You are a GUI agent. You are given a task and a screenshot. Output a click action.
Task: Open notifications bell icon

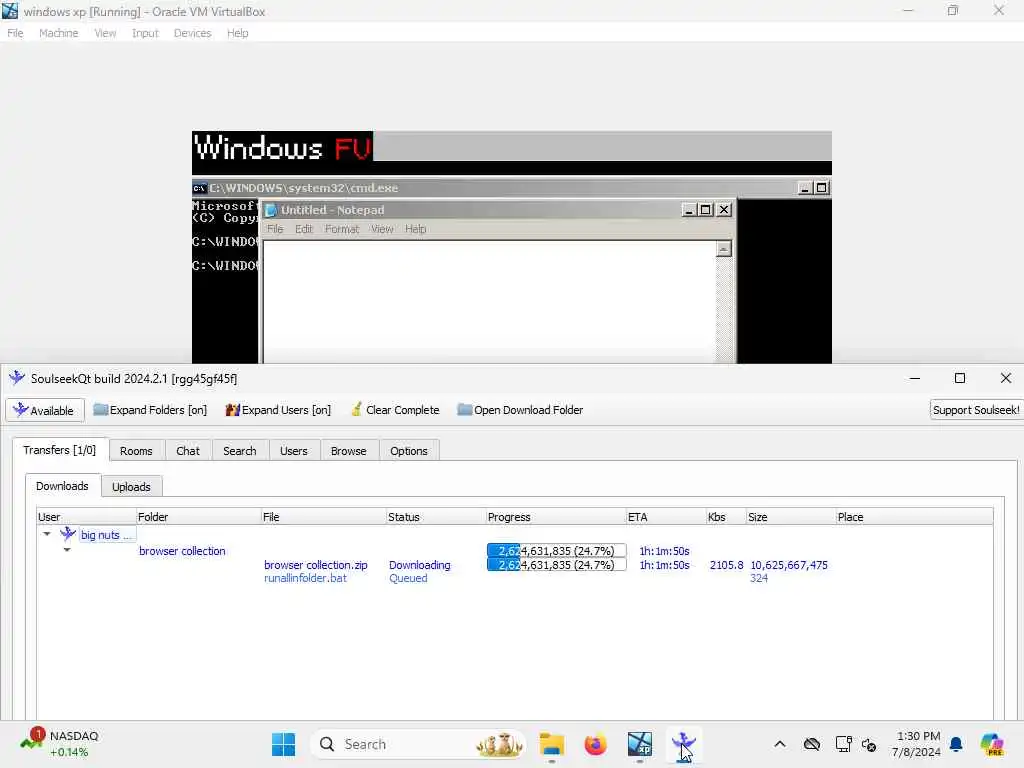956,744
